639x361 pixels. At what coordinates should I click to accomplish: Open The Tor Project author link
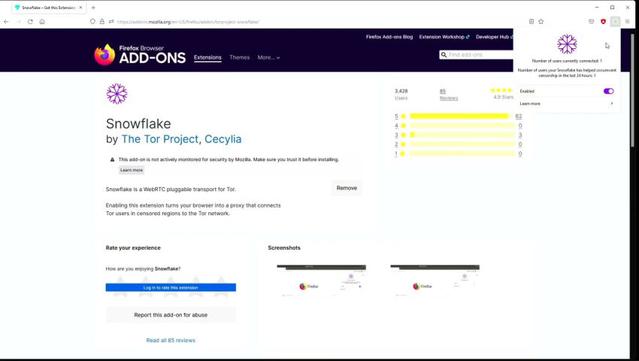pos(160,139)
